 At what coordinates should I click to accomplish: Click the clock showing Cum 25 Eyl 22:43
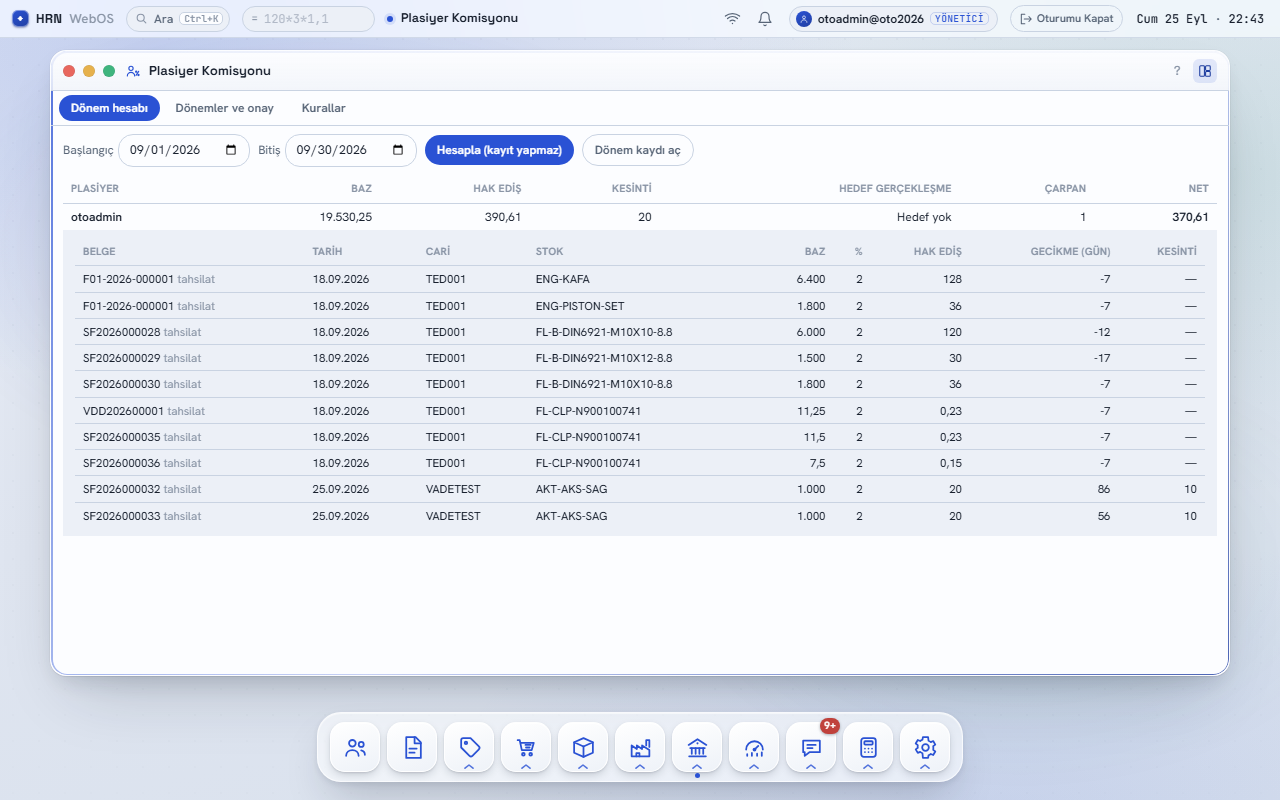pyautogui.click(x=1200, y=18)
